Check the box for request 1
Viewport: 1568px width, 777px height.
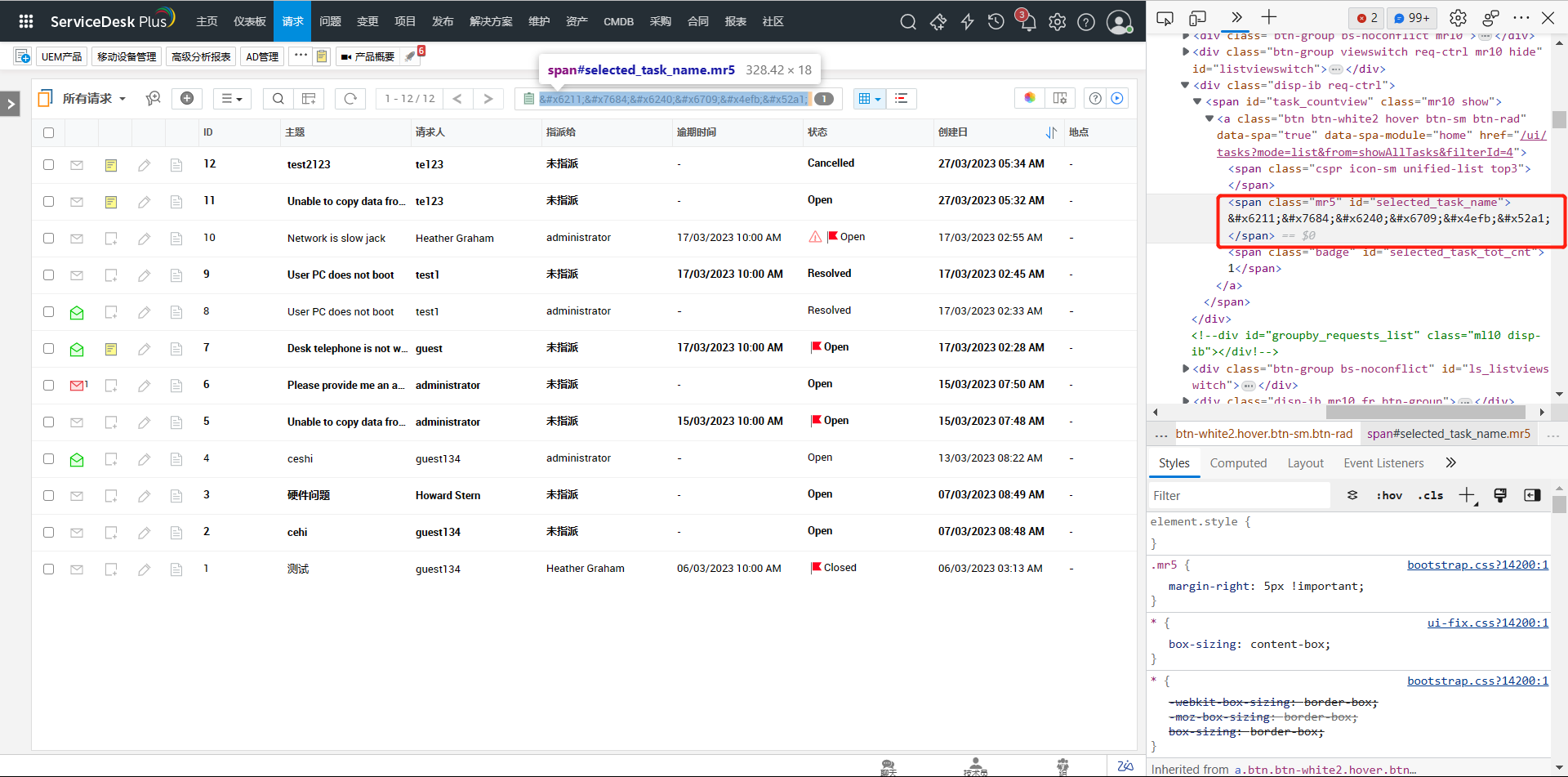click(x=48, y=569)
